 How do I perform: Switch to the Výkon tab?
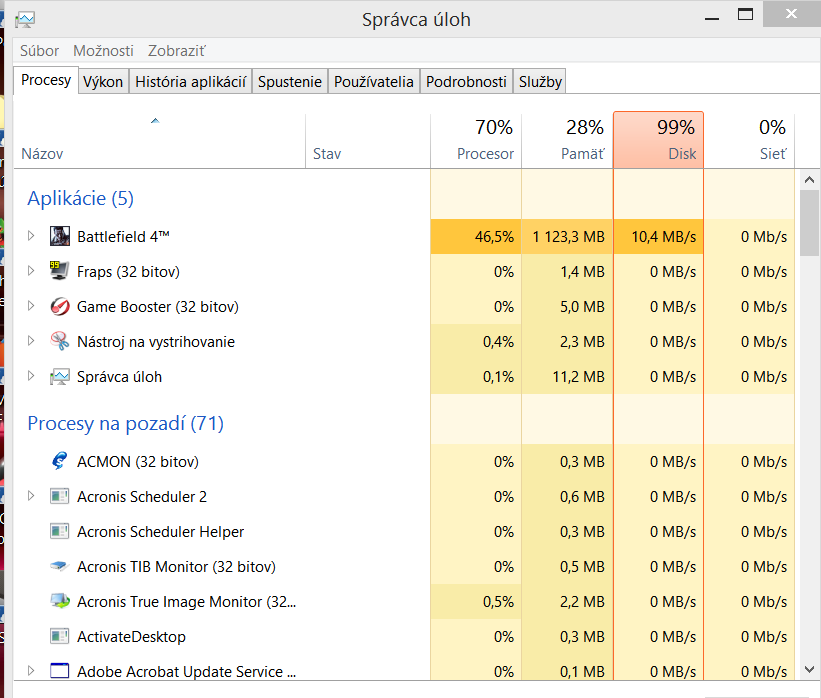[x=103, y=82]
